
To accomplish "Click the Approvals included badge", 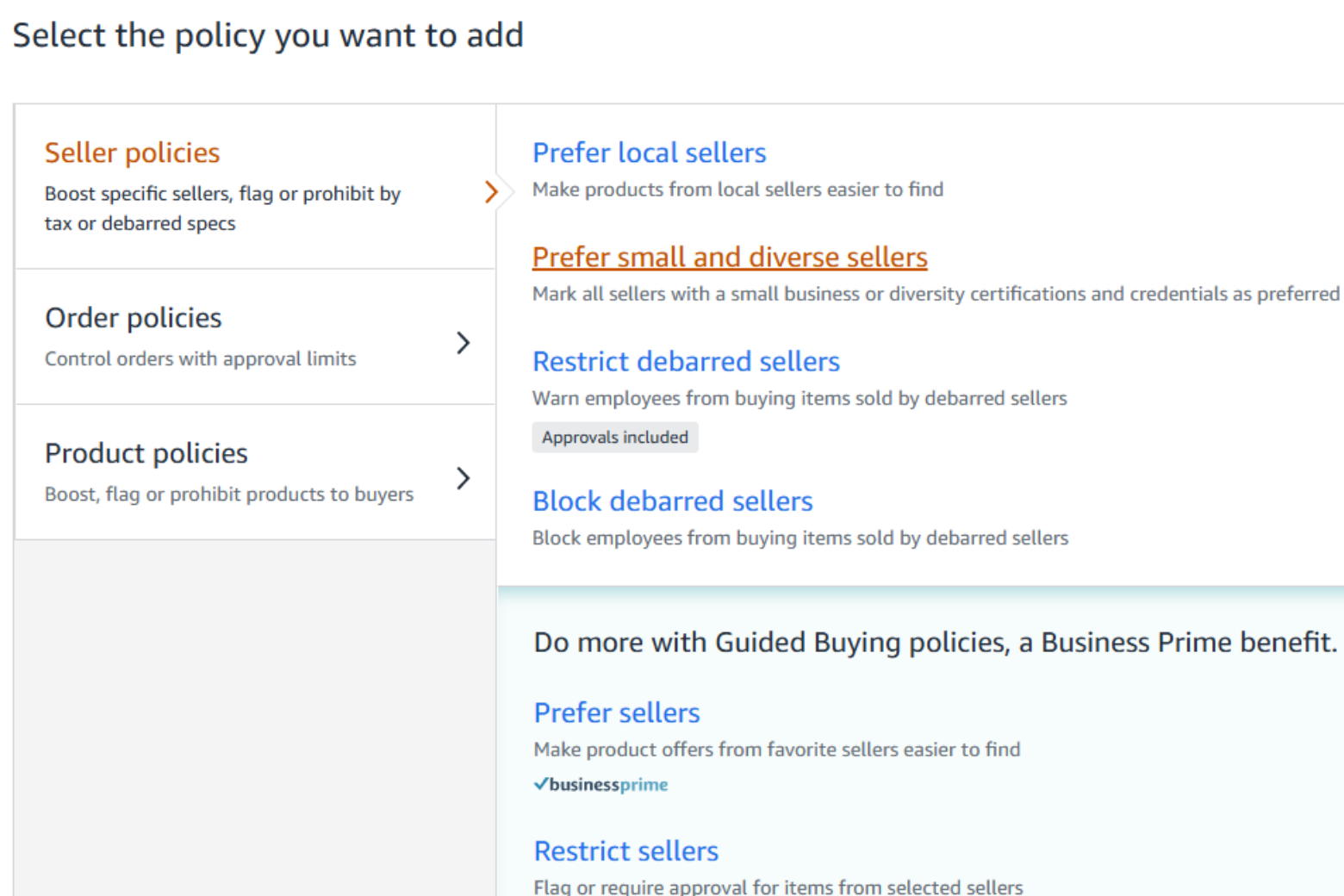I will (615, 437).
